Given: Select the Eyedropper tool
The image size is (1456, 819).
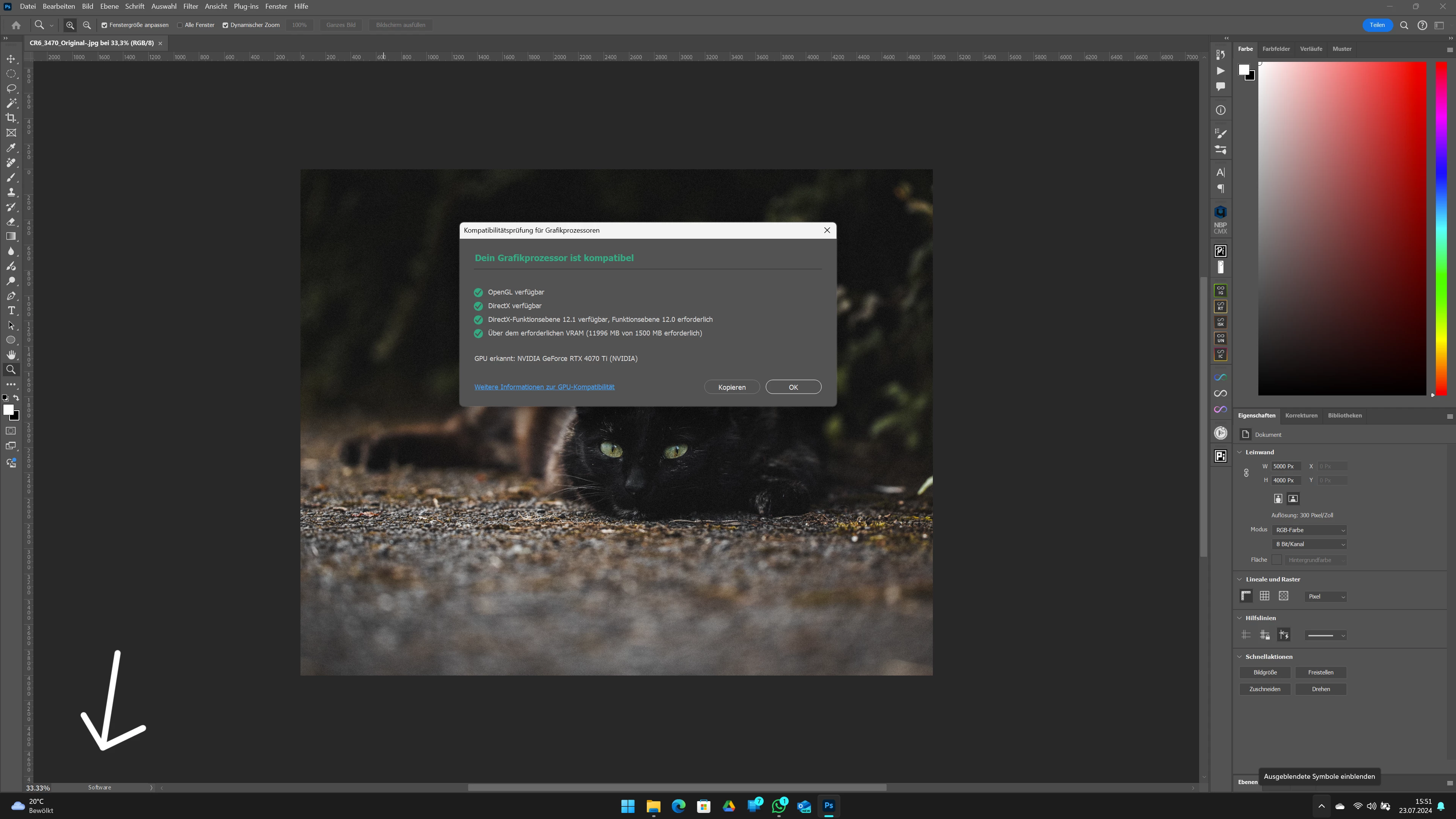Looking at the screenshot, I should (x=11, y=148).
